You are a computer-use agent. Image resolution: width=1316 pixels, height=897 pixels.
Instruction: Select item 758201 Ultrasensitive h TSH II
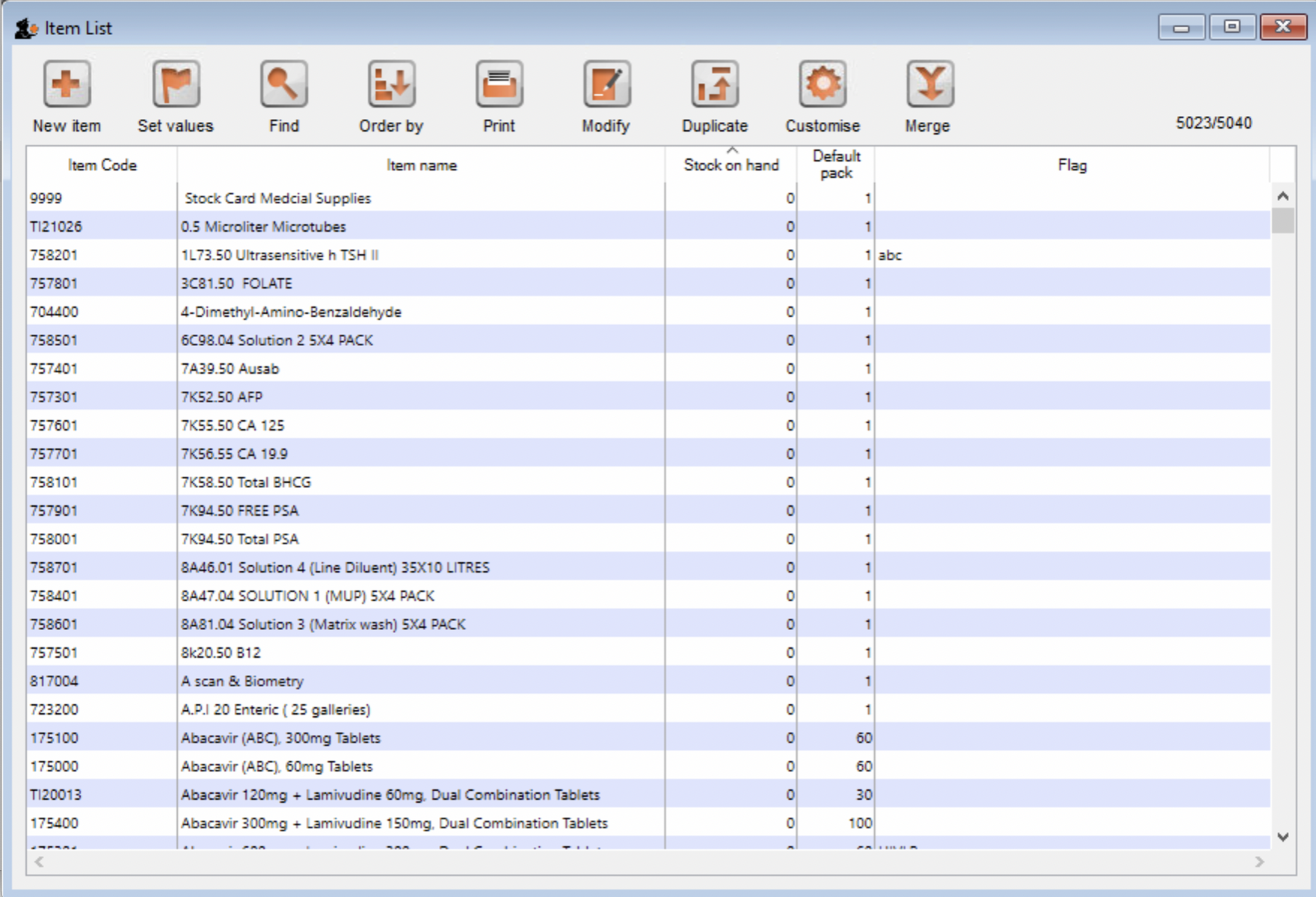tap(279, 255)
